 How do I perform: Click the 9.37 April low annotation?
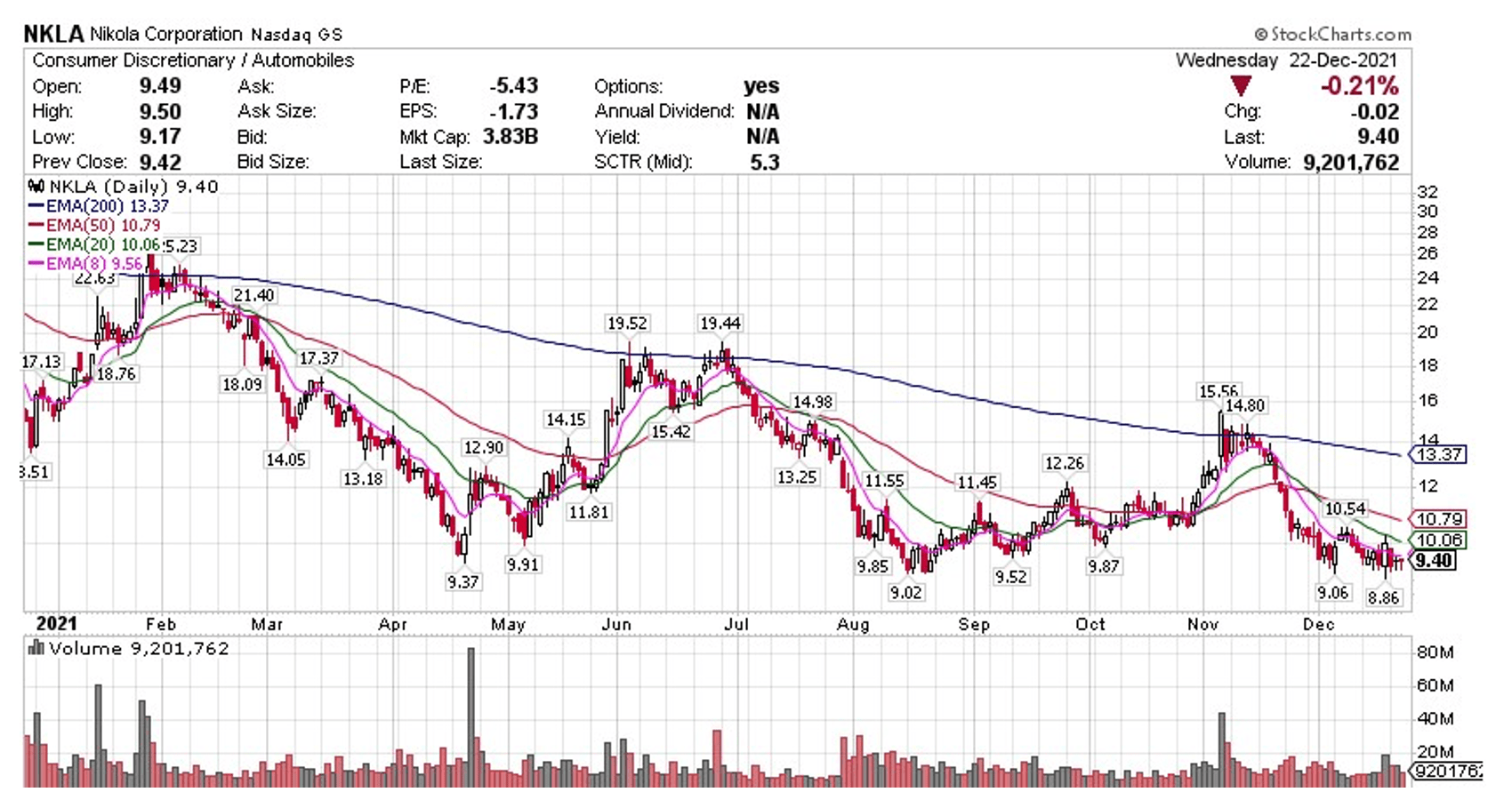click(x=462, y=582)
